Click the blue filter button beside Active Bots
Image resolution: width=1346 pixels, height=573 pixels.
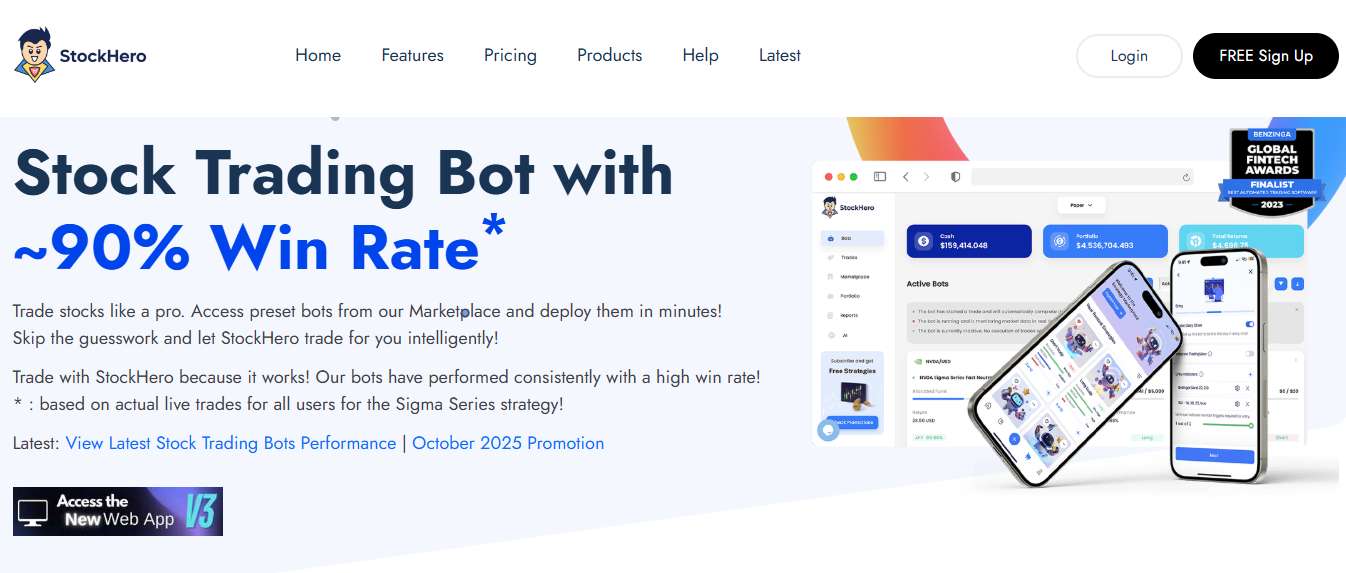[x=1282, y=284]
